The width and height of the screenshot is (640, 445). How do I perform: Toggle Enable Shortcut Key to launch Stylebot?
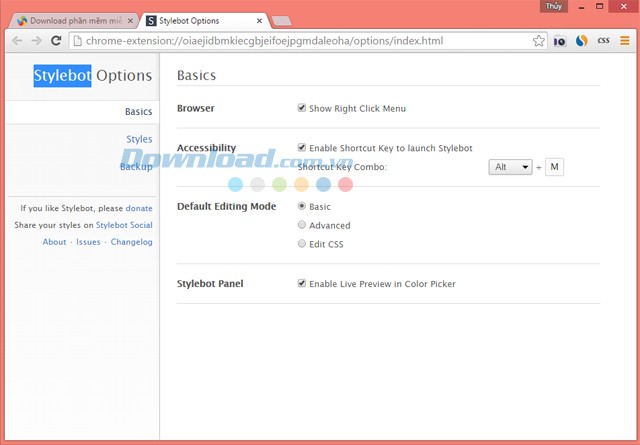click(x=302, y=148)
